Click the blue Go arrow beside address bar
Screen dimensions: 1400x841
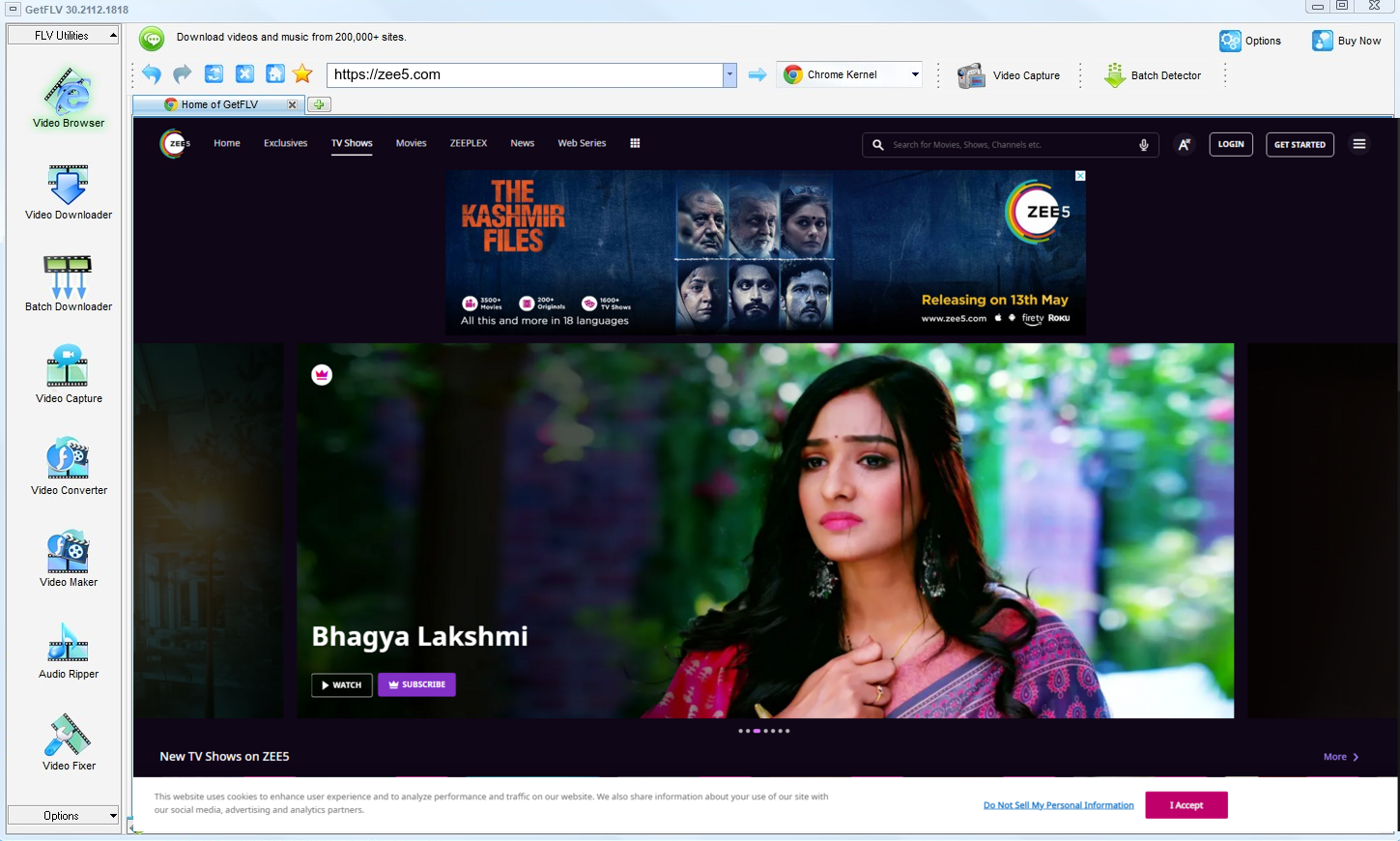[x=757, y=74]
